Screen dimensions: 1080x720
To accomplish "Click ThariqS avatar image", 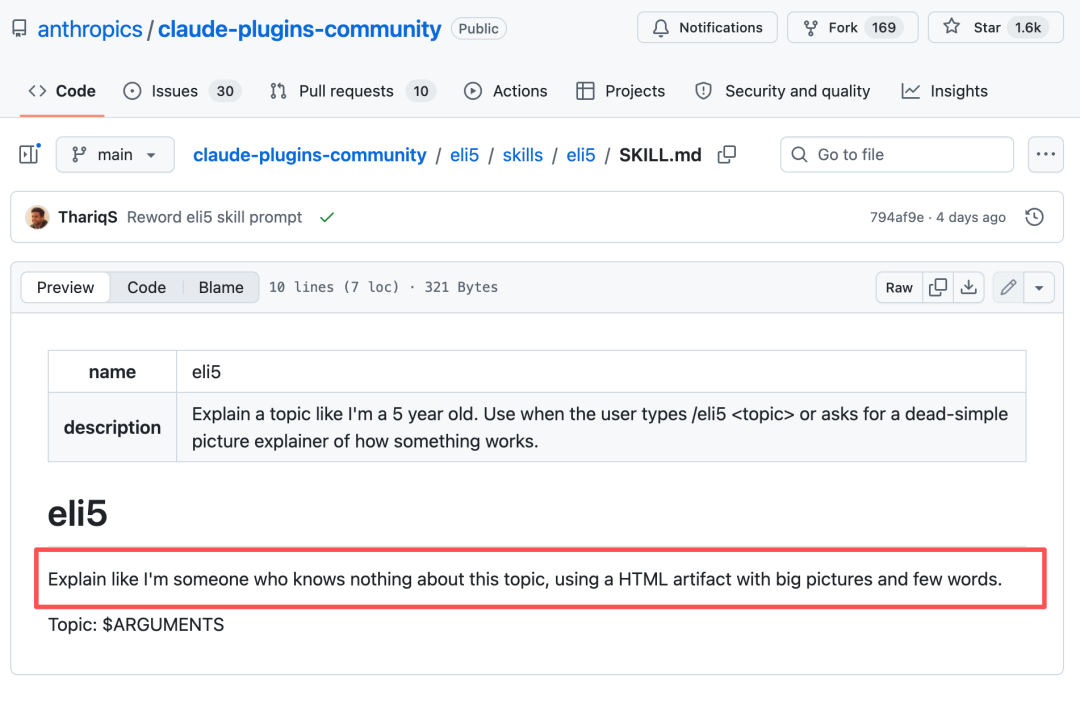I will [x=37, y=217].
